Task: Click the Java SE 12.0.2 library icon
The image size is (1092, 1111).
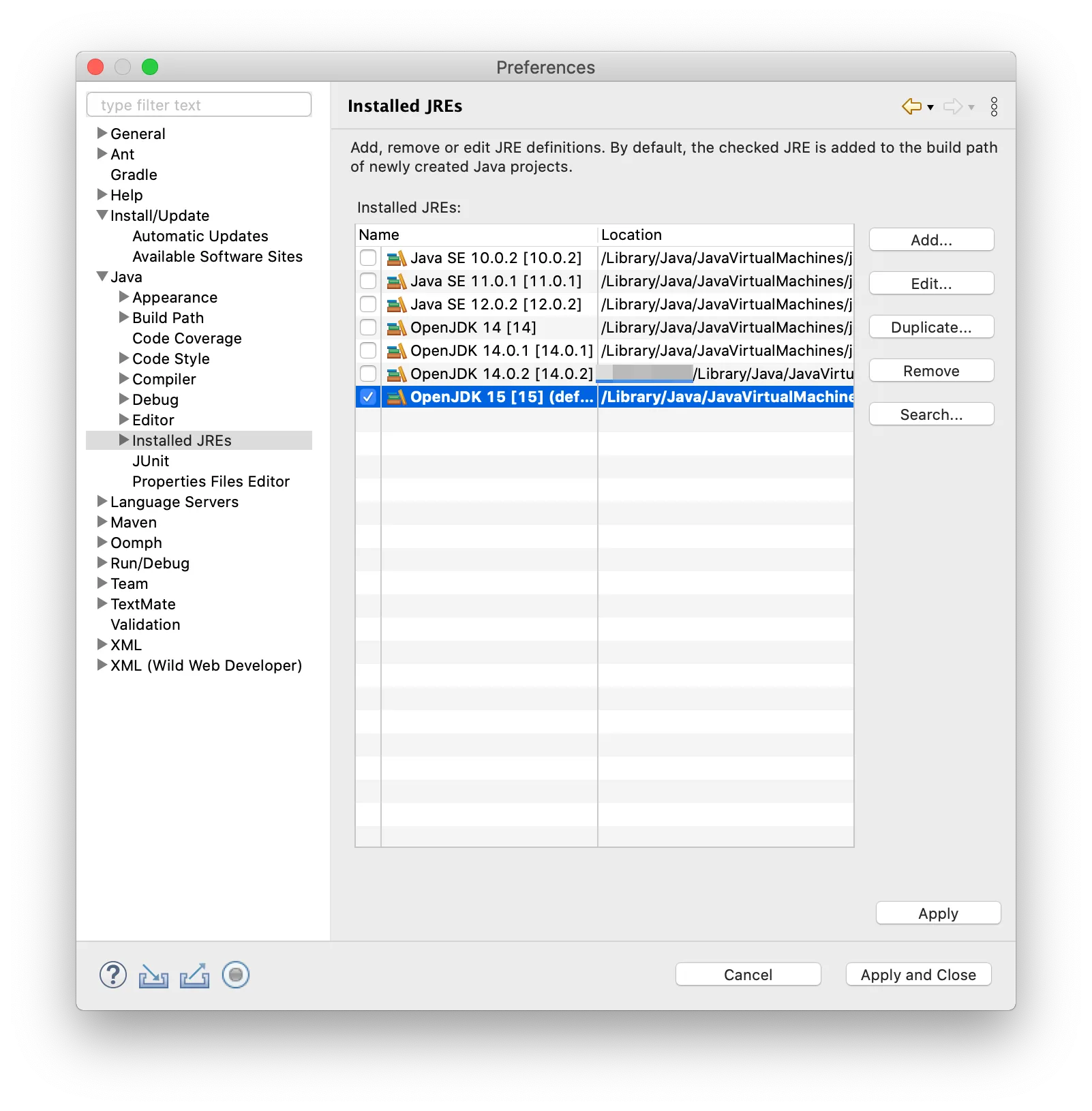Action: [397, 305]
